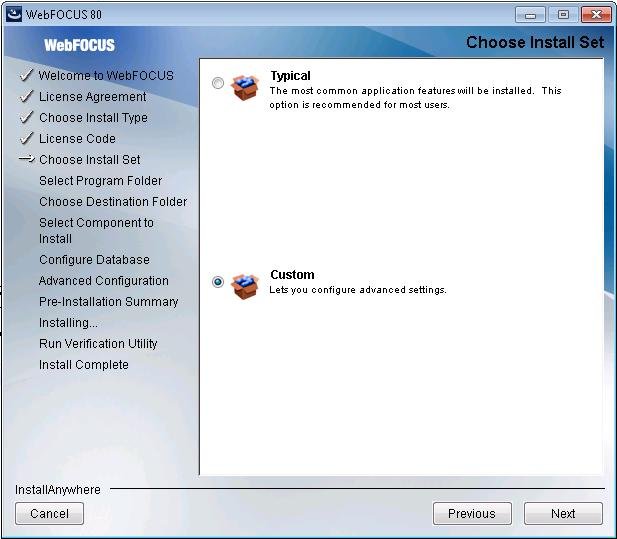Click the 'most common application features' description
The width and height of the screenshot is (617, 539).
point(415,98)
